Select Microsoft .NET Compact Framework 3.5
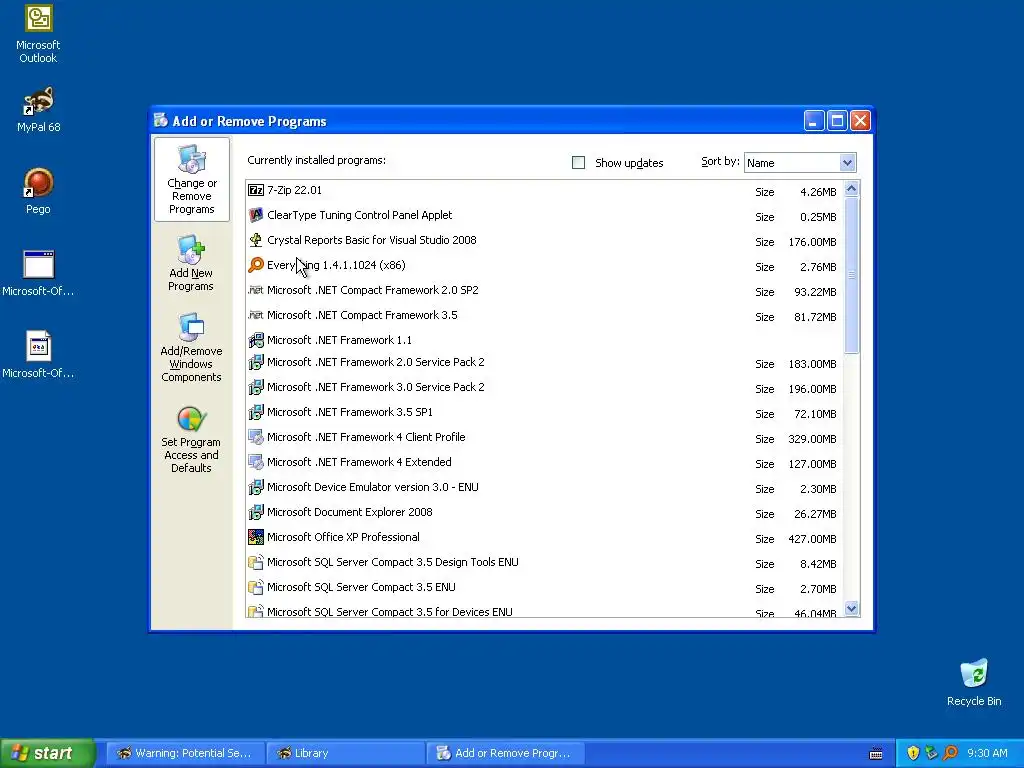Screen dimensions: 1024x768 coord(544,315)
